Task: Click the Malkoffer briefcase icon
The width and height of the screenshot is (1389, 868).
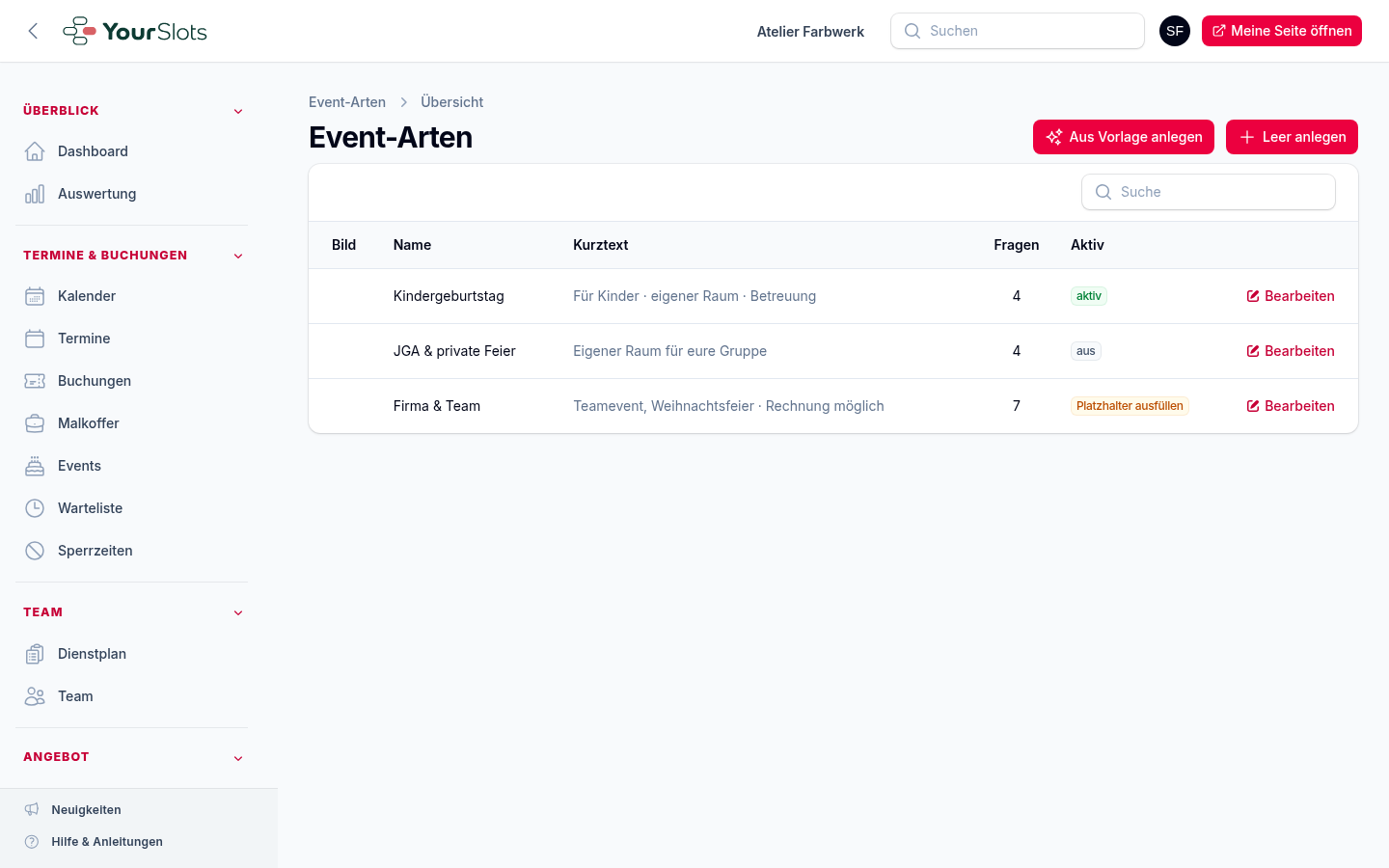Action: pyautogui.click(x=35, y=423)
